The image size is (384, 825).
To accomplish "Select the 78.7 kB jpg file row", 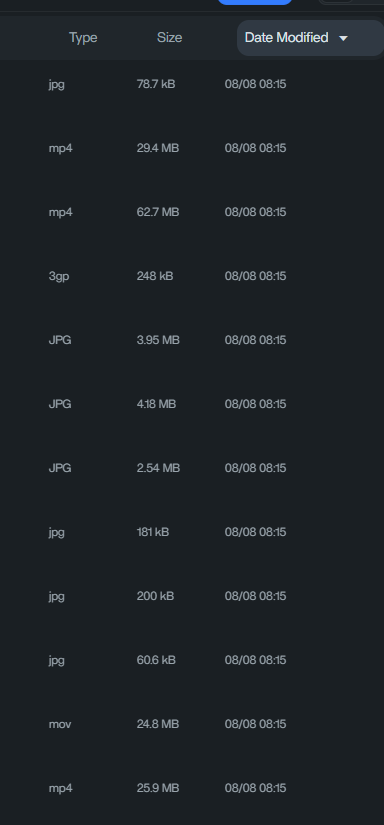I will coord(192,84).
